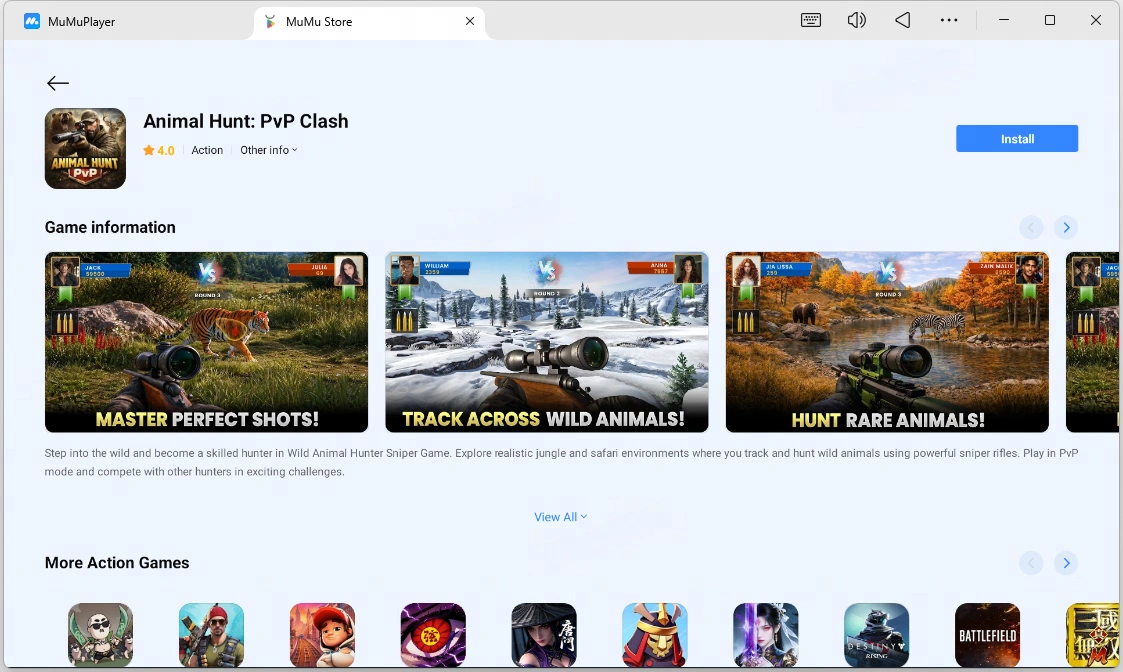Maximize the MuMuPlayer window
This screenshot has height=672, width=1123.
click(1050, 20)
